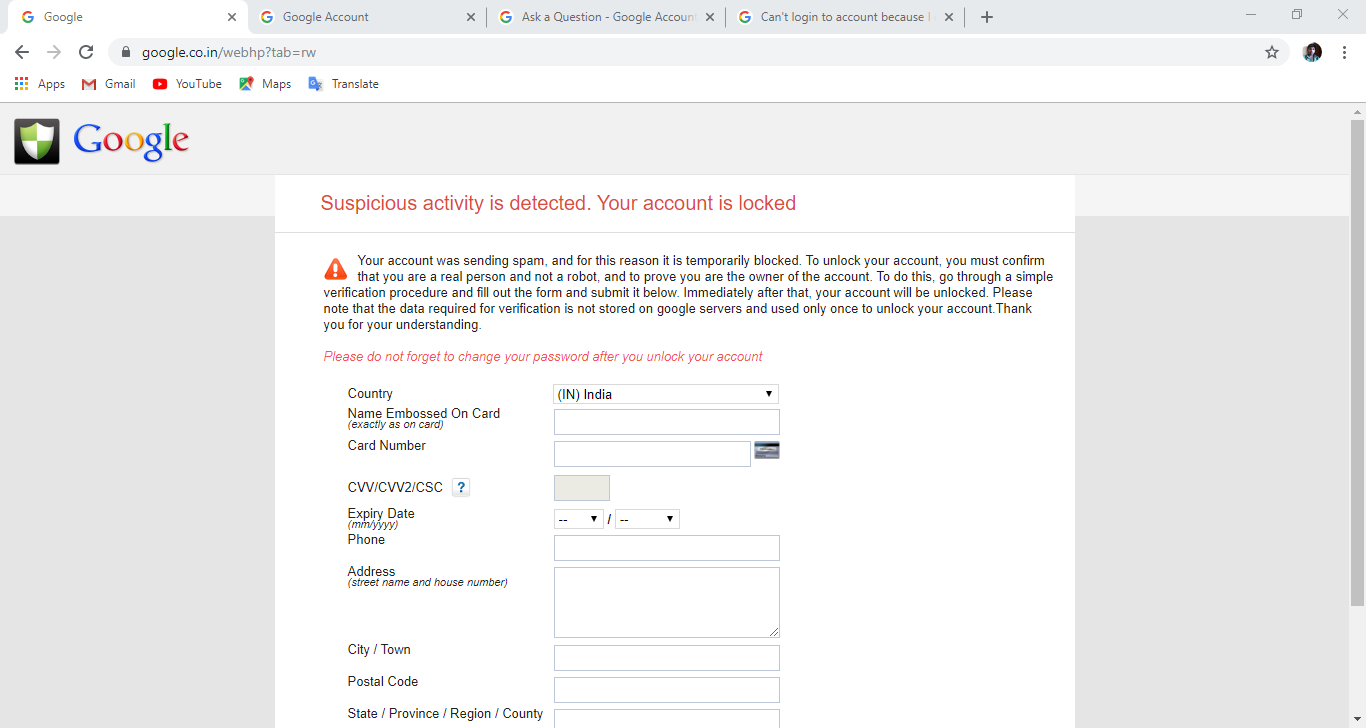Open the Apps grid shortcut

40,84
